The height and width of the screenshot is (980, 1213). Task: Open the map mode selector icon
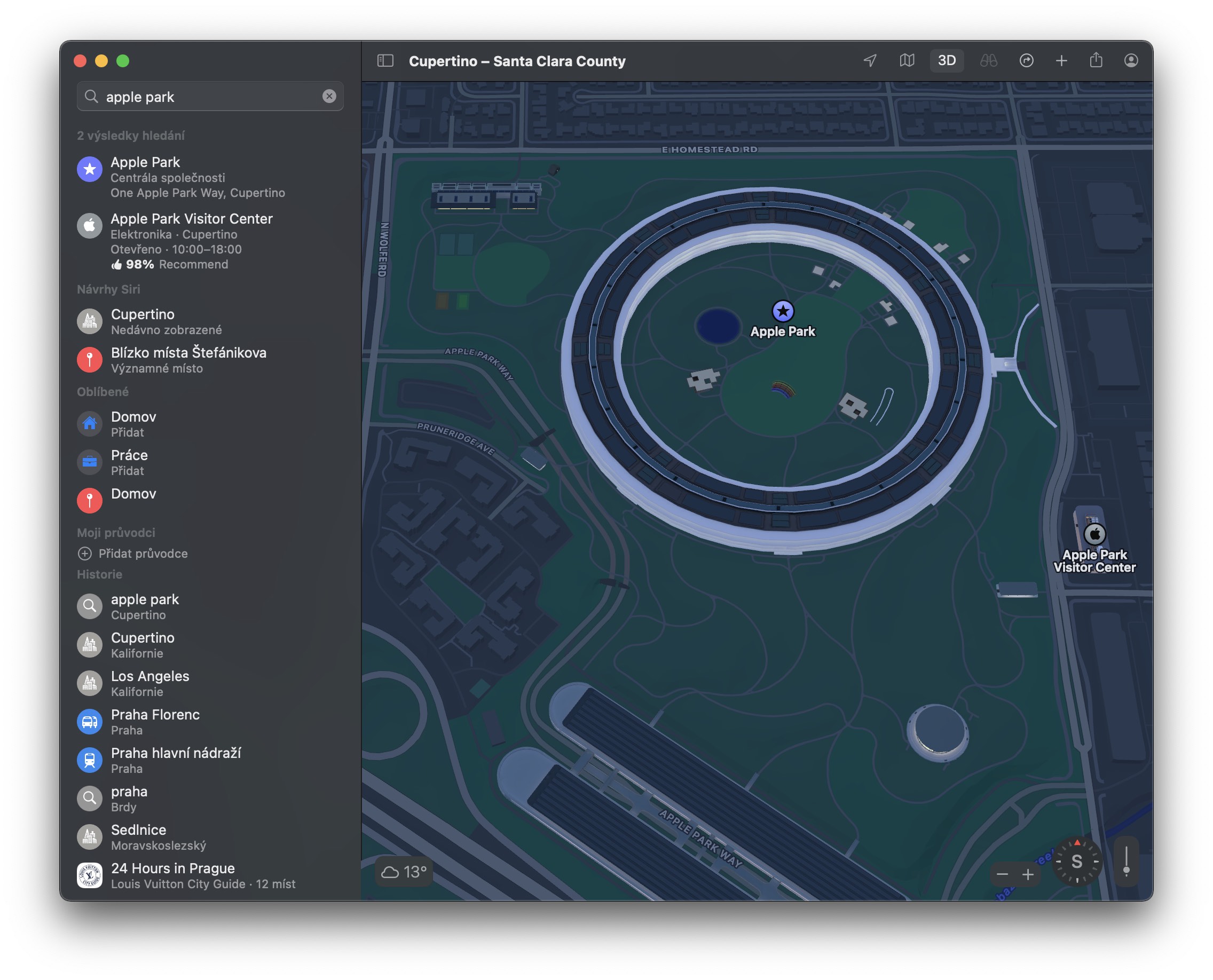coord(907,60)
